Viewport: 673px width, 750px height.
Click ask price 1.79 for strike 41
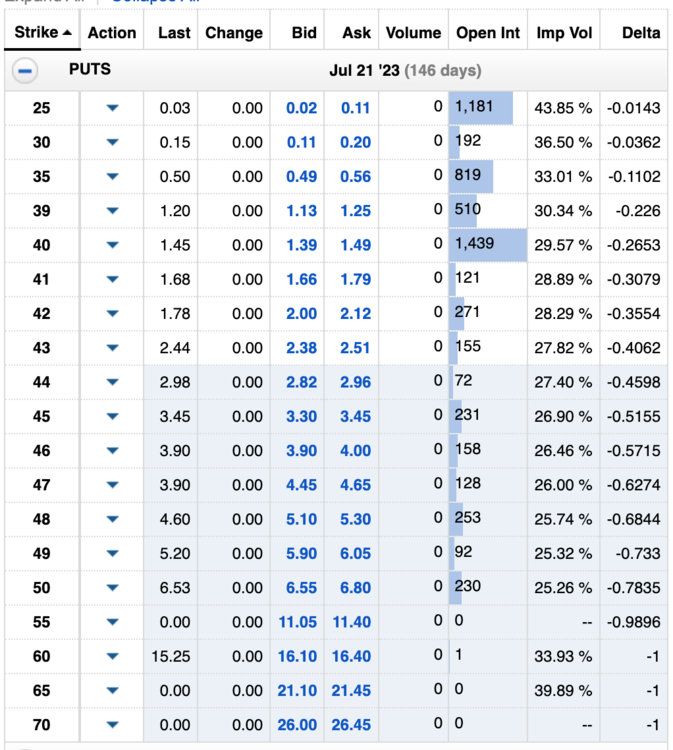point(355,279)
